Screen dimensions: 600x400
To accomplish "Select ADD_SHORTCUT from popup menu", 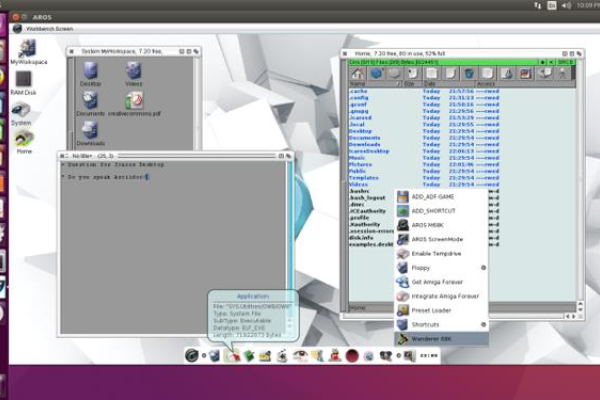I will tap(442, 211).
